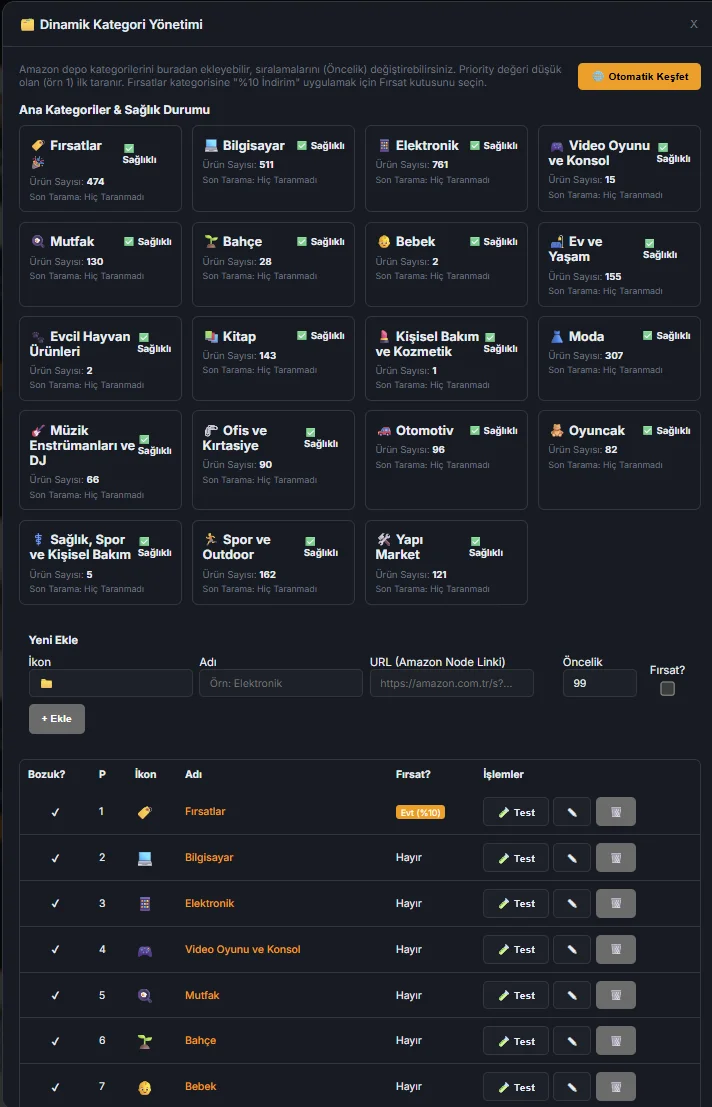Select the Ev ve Yaşam category card
712x1107 pixels.
point(619,265)
